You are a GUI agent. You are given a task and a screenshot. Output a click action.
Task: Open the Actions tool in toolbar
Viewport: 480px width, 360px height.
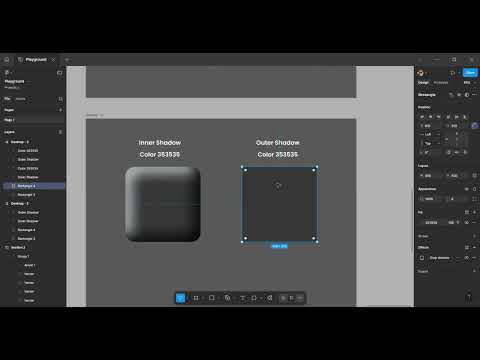[x=270, y=298]
